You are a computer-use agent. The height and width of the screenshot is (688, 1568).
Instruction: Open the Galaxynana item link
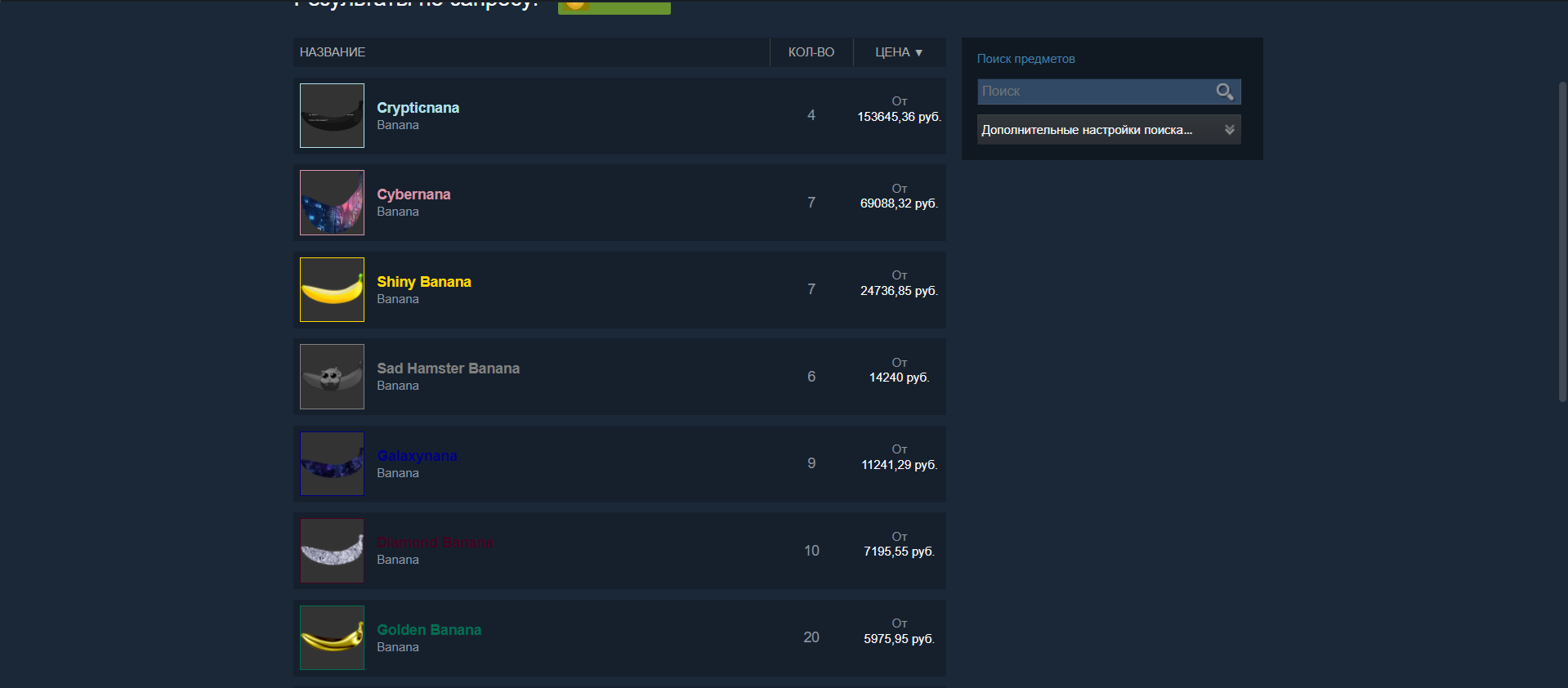click(417, 456)
